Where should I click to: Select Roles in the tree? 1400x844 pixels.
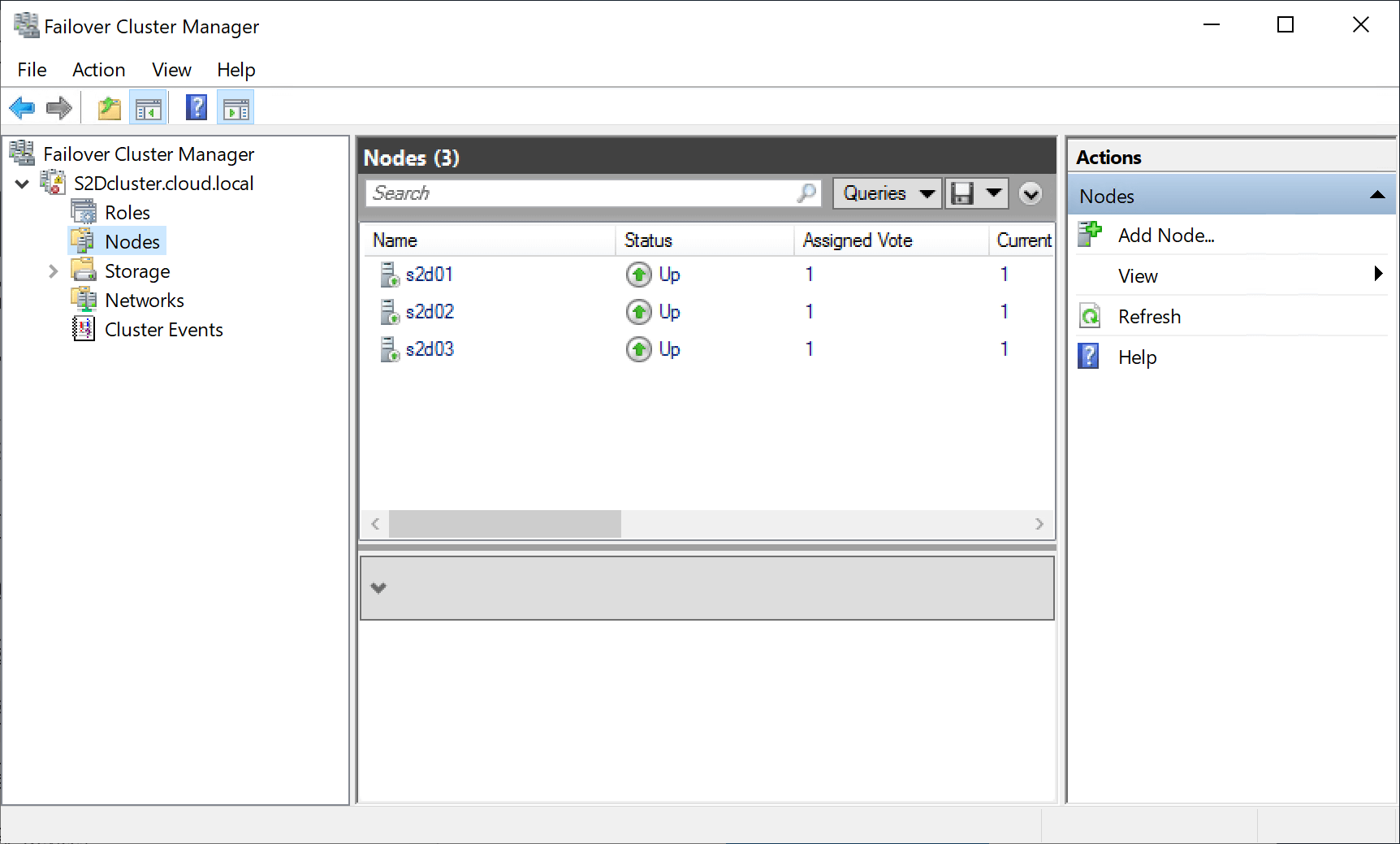click(127, 213)
